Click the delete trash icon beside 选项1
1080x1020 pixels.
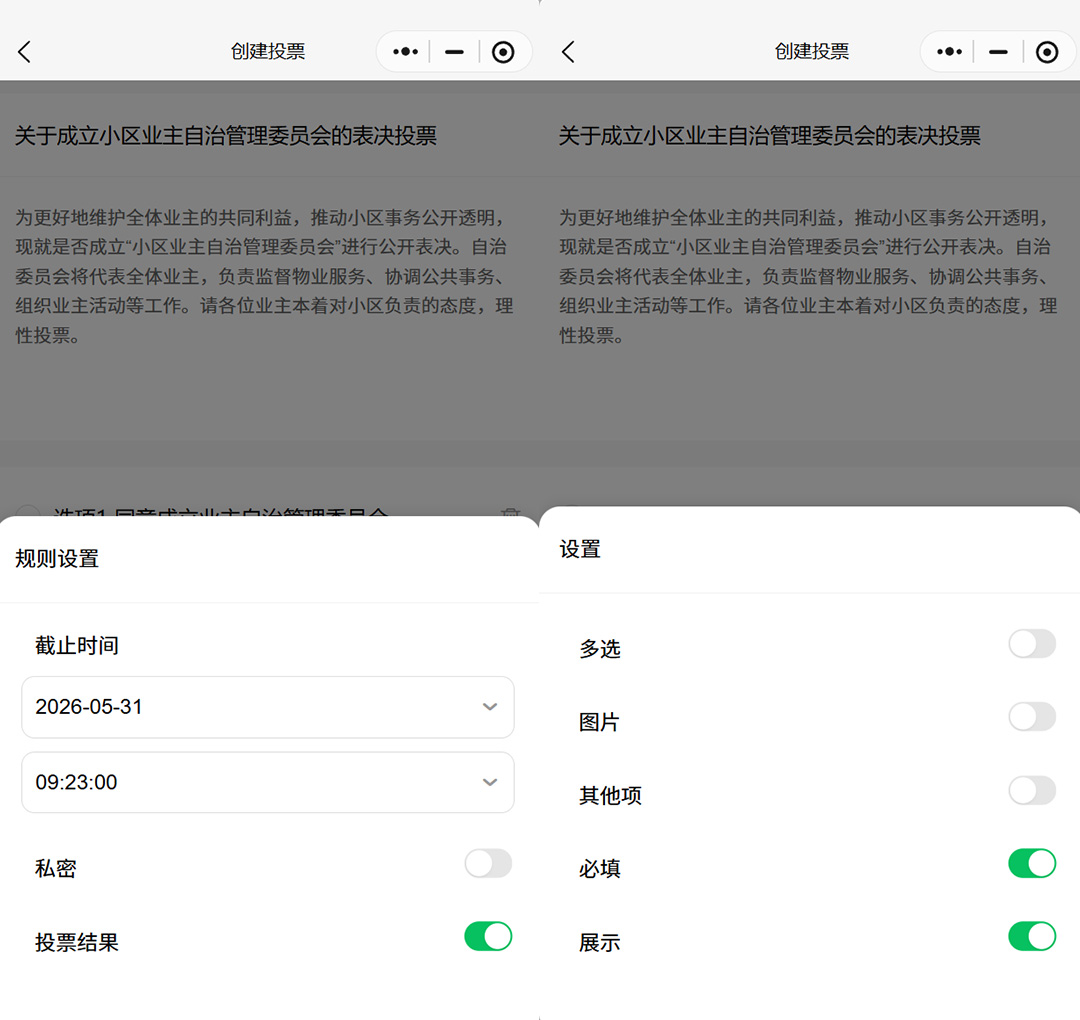click(x=511, y=513)
